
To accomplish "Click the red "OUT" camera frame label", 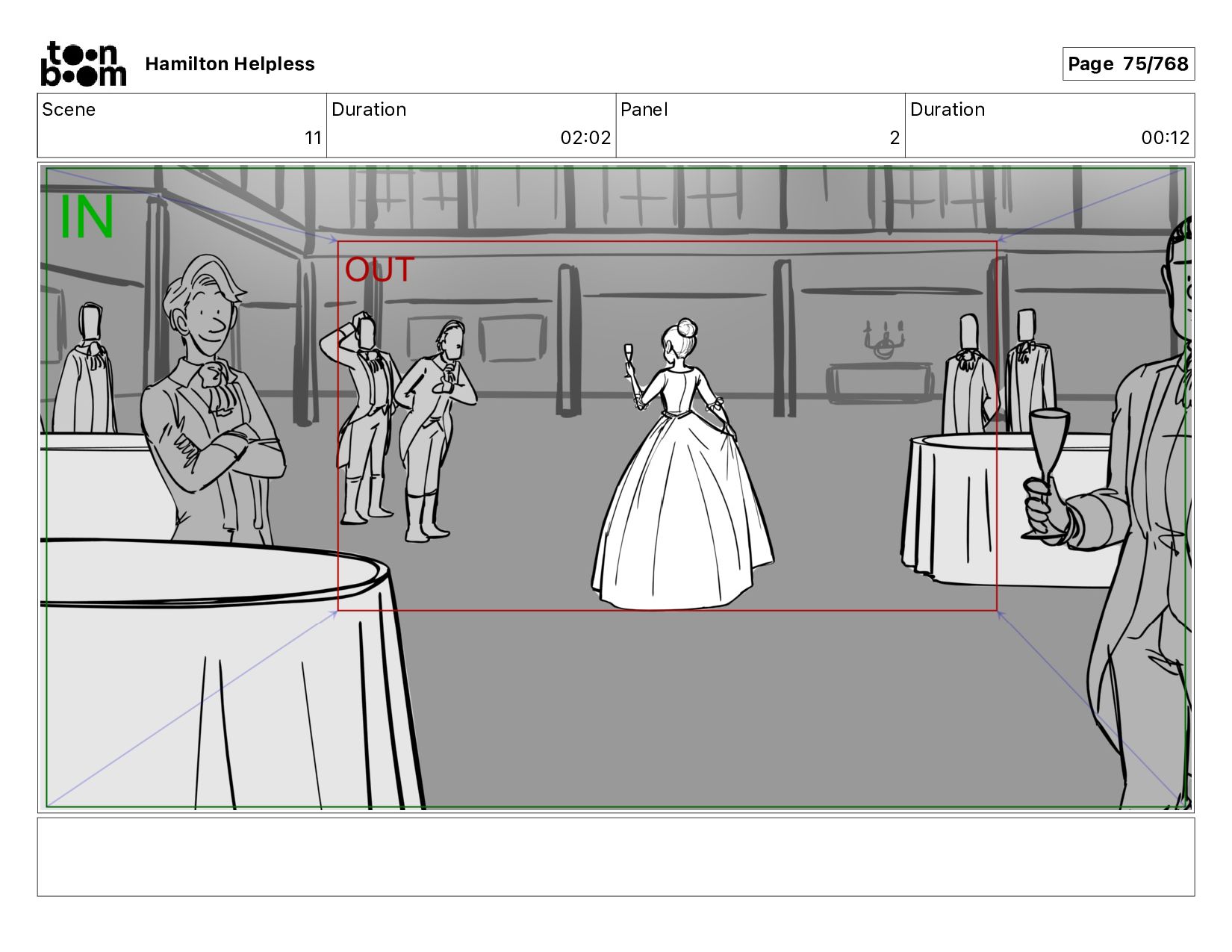I will point(379,270).
